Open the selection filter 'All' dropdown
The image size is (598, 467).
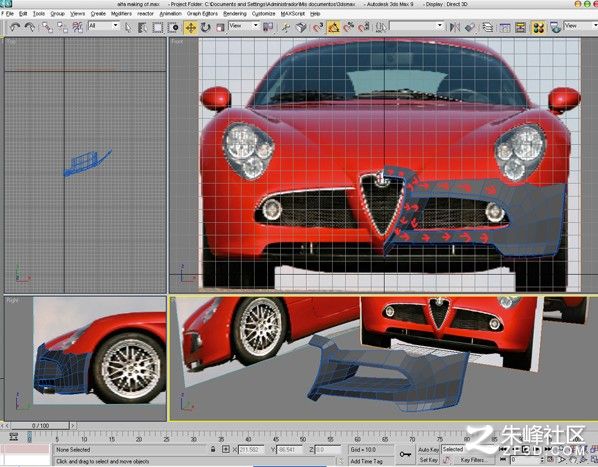pos(103,26)
